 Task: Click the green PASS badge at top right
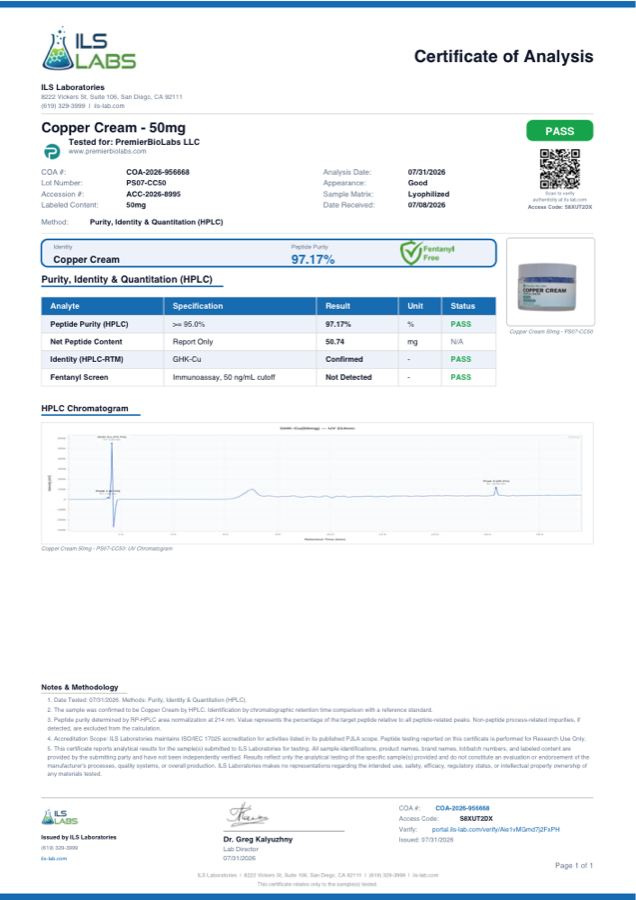[560, 131]
